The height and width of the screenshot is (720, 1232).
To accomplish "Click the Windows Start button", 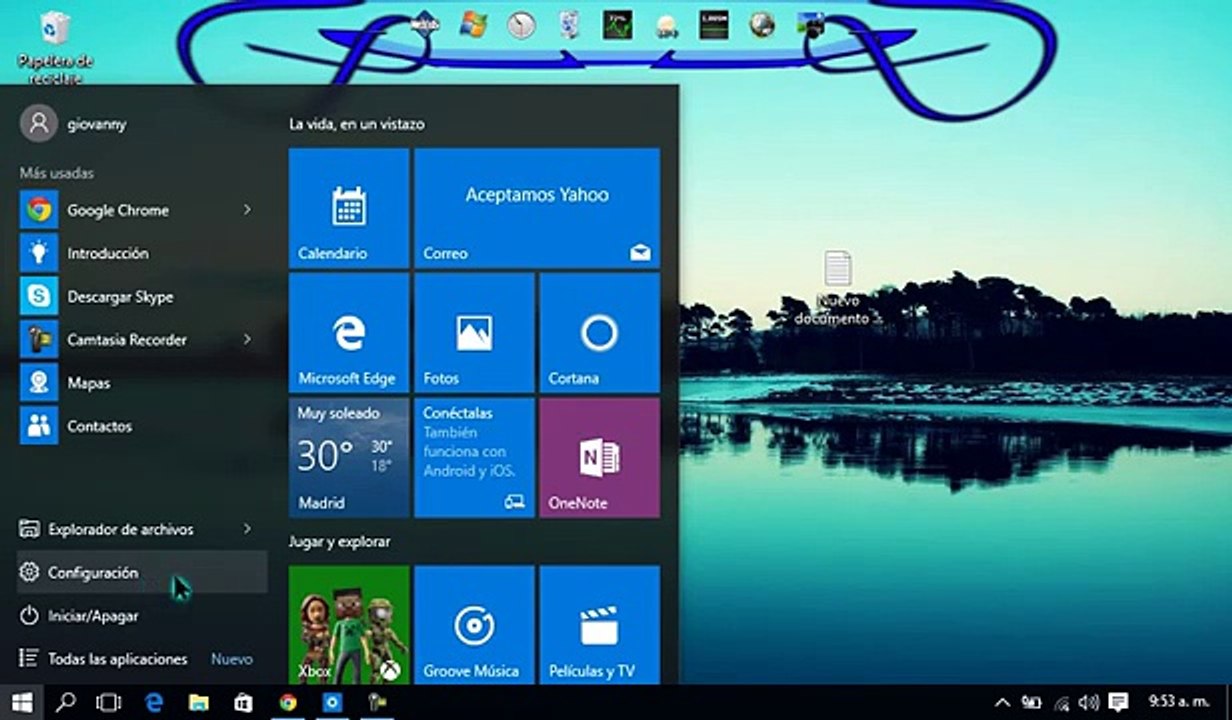I will tap(22, 702).
